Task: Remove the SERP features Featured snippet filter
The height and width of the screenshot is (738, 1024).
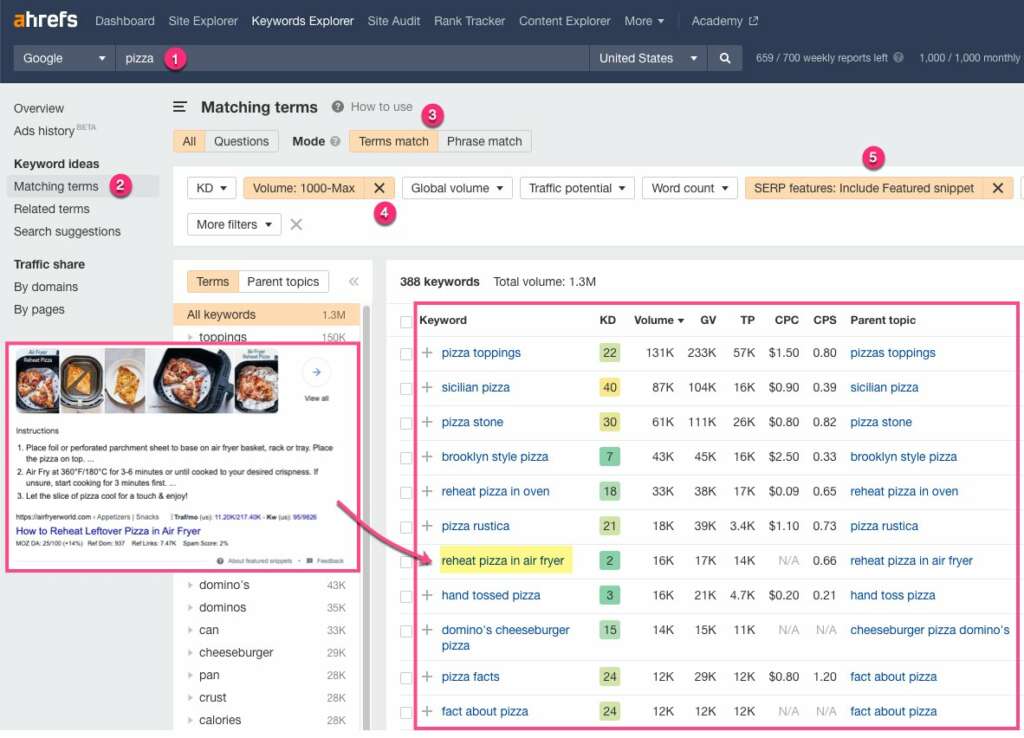Action: (x=998, y=188)
